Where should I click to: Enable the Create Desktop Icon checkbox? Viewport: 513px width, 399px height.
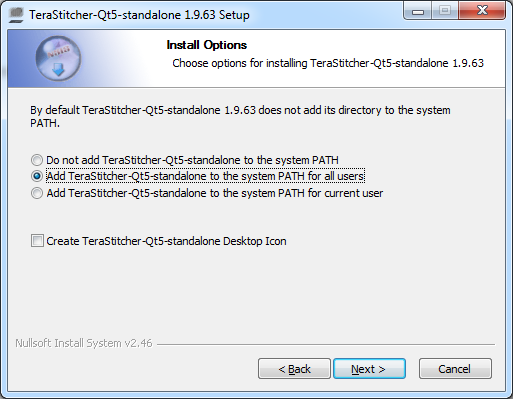[37, 241]
